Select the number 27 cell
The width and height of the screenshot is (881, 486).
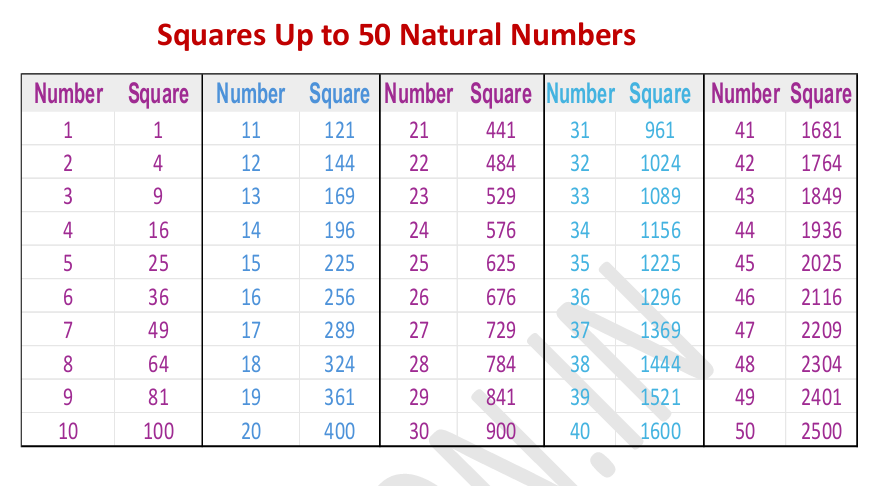[419, 330]
